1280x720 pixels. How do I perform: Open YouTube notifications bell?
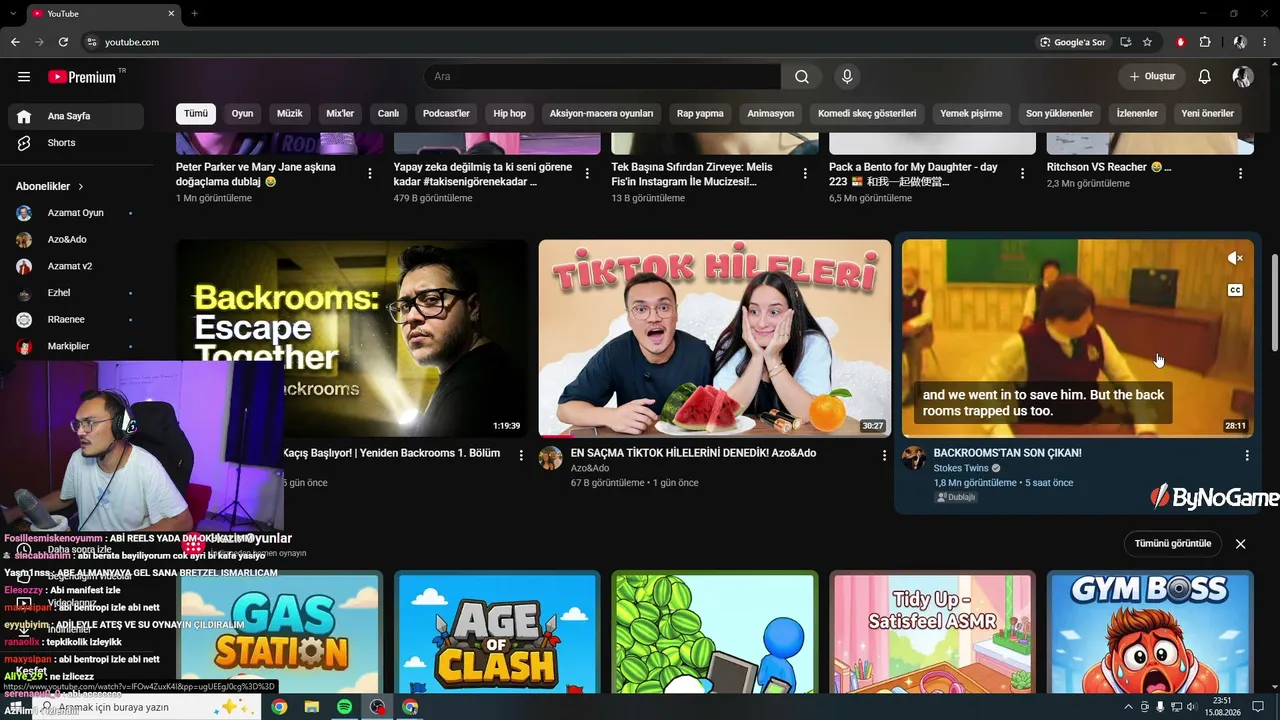[x=1205, y=77]
